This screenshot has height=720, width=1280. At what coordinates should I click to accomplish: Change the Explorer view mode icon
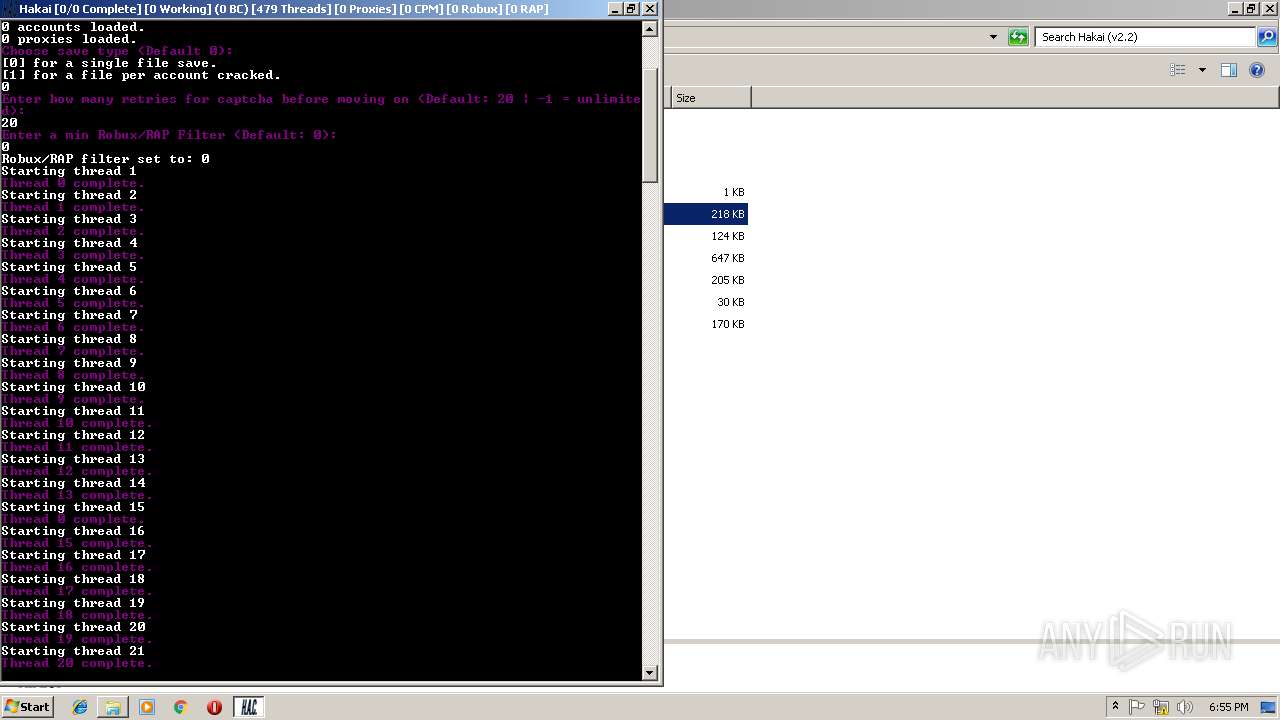1178,70
